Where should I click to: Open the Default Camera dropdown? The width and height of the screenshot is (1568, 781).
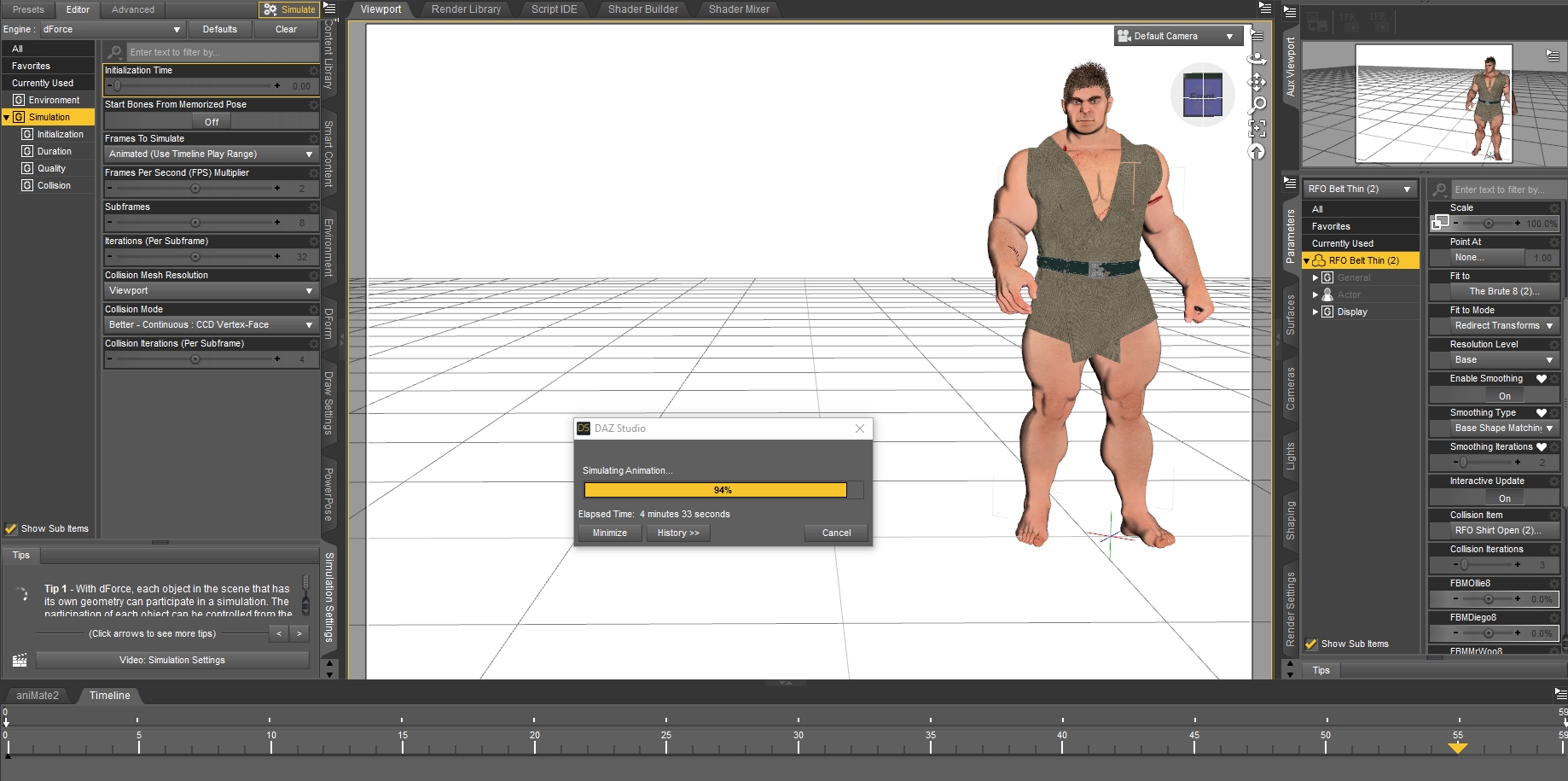point(1178,36)
